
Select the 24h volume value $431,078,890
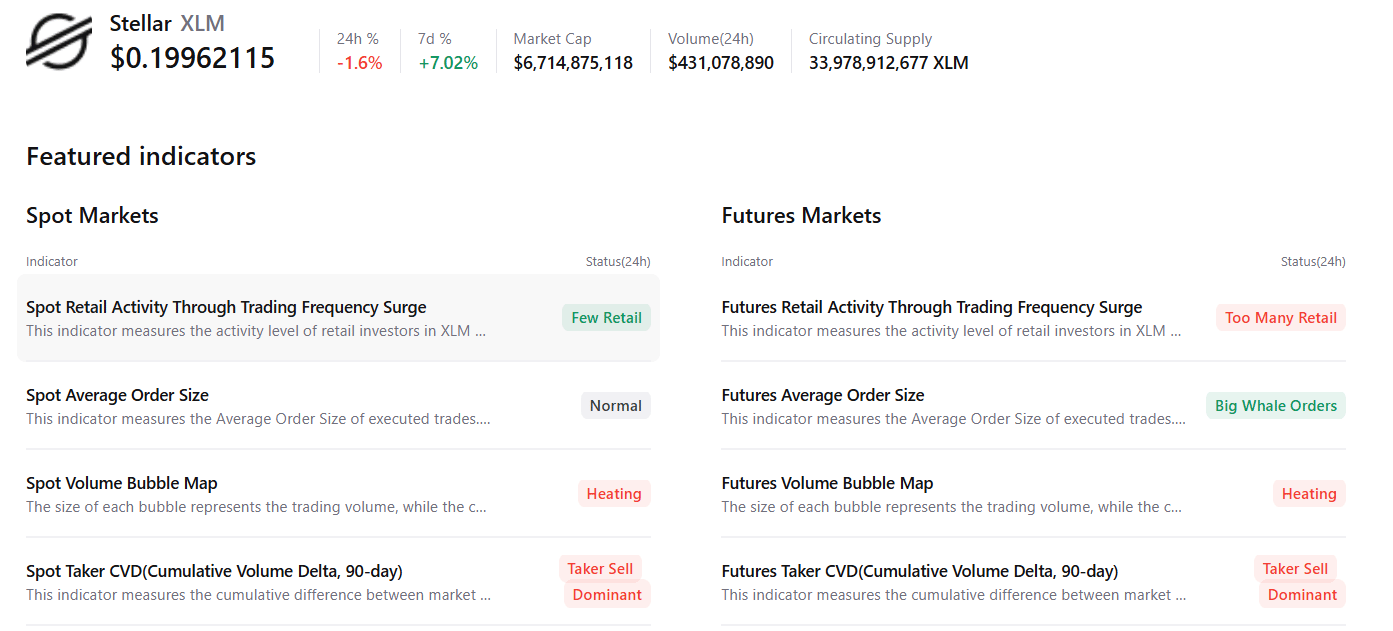(721, 63)
